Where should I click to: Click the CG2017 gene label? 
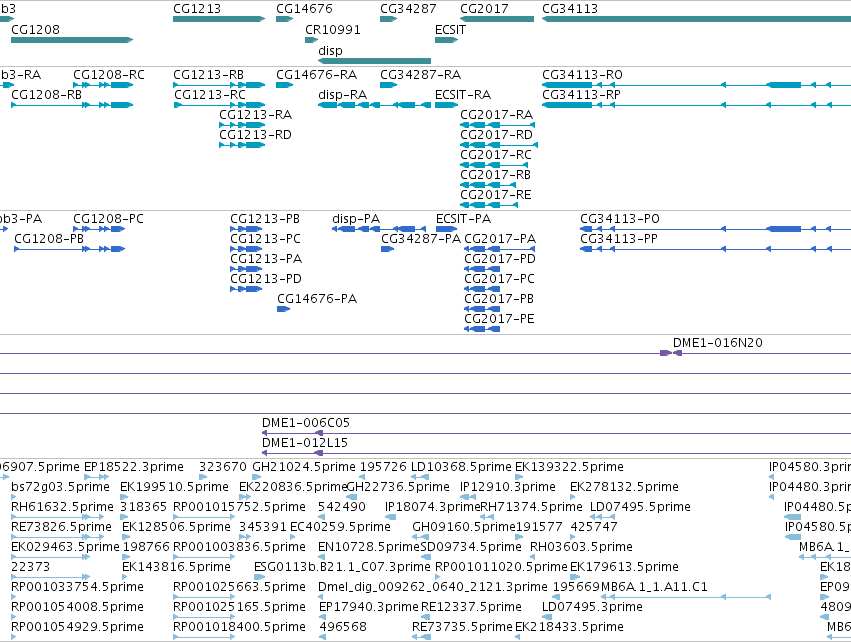point(484,9)
